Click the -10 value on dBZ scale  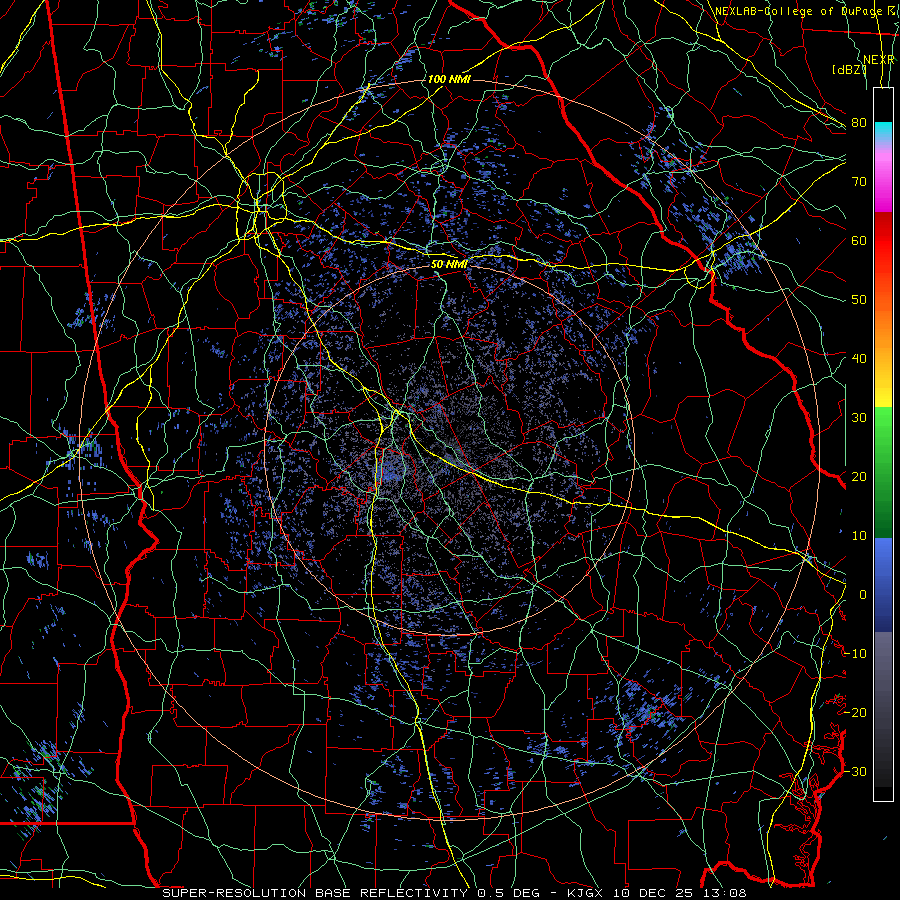click(856, 653)
